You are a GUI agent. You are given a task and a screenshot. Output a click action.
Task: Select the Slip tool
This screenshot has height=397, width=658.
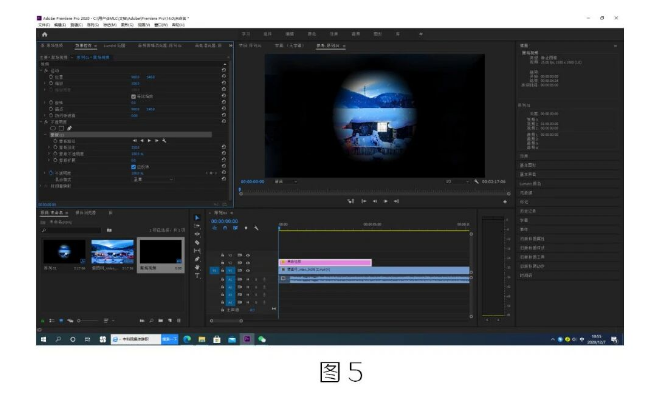[x=197, y=251]
